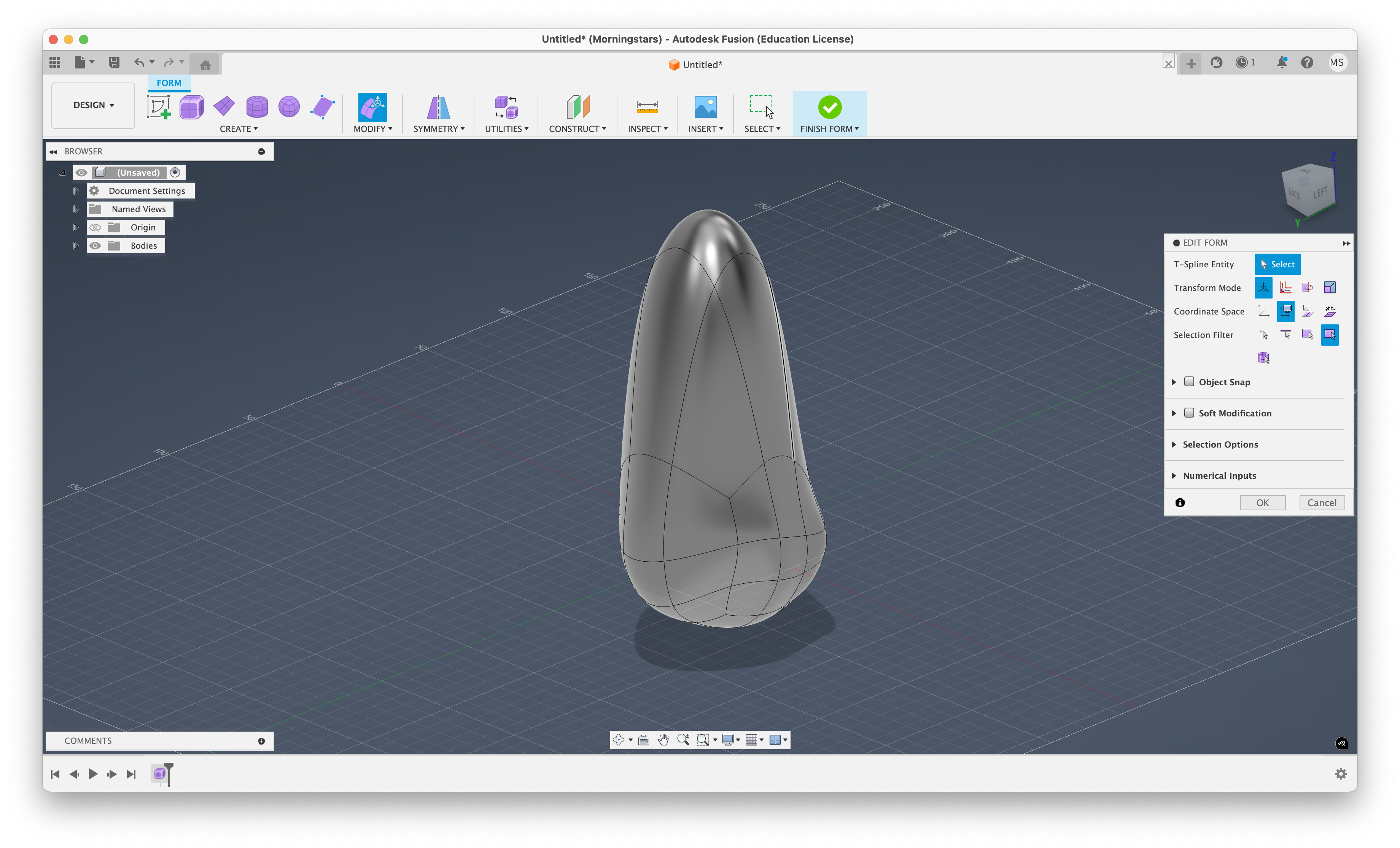Open the Display Settings dropdown

coord(731,740)
